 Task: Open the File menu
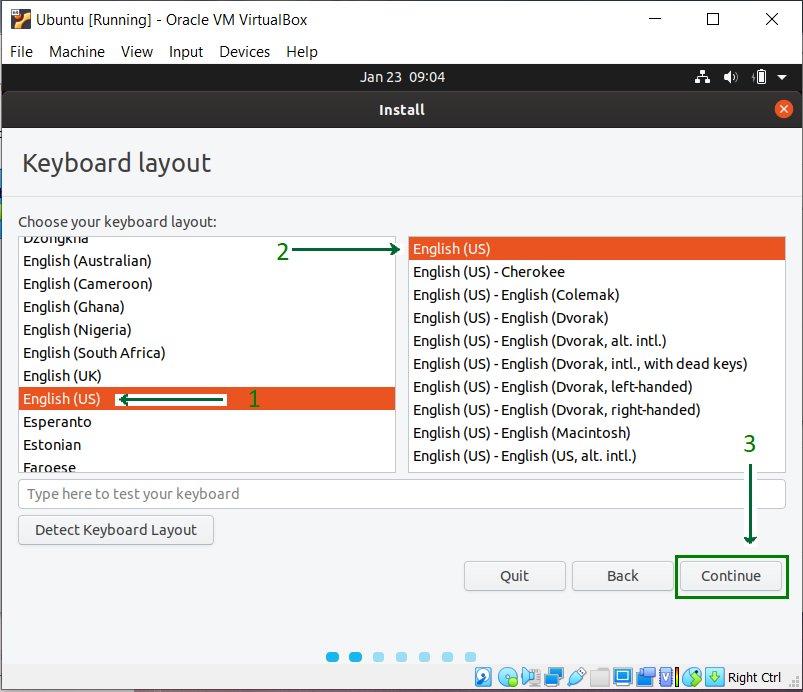(x=22, y=52)
